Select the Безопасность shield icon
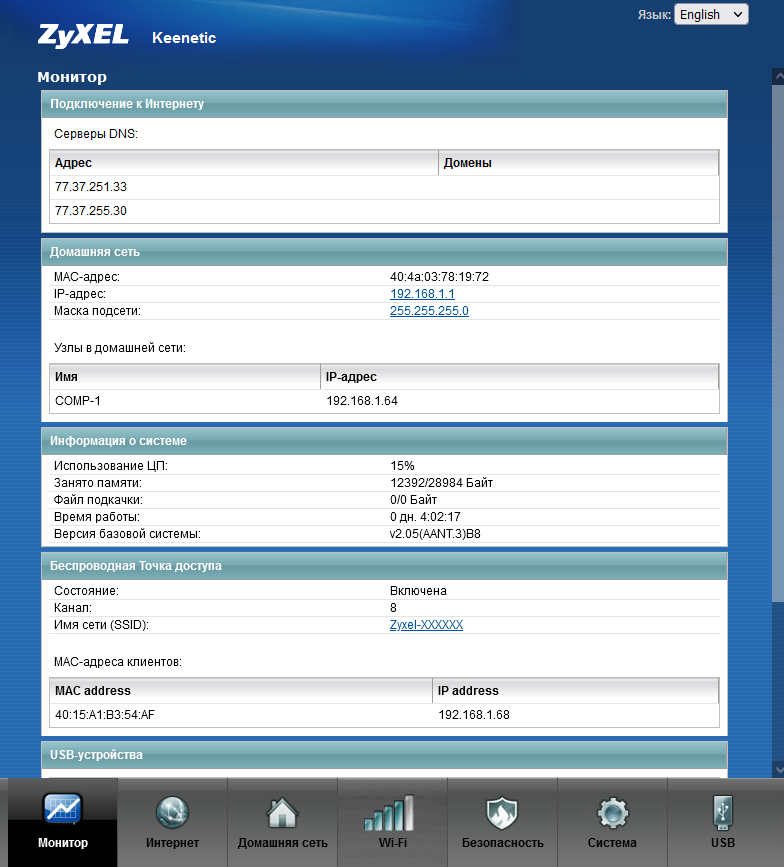784x867 pixels. point(502,811)
